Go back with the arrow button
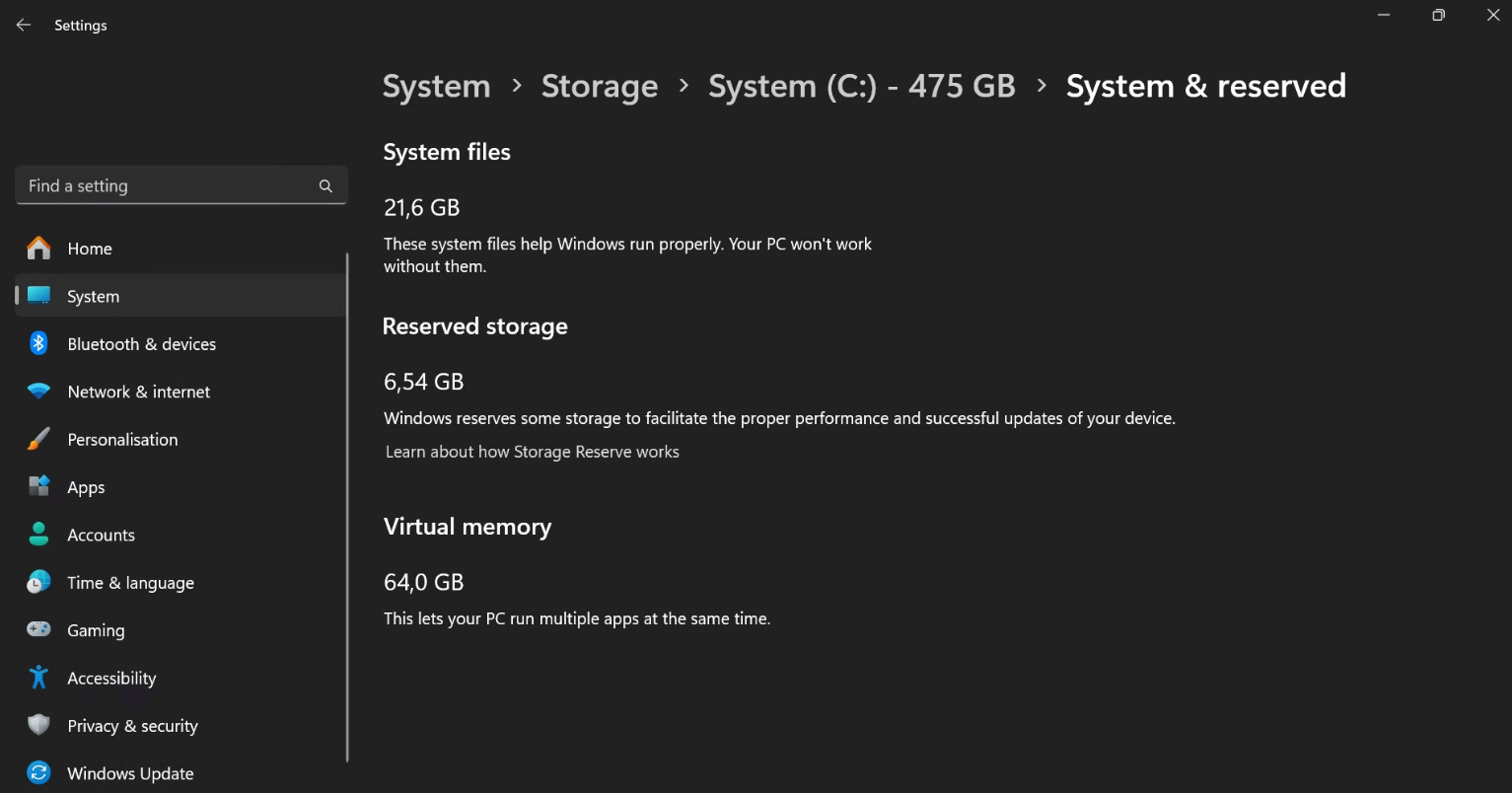1512x793 pixels. pyautogui.click(x=24, y=25)
